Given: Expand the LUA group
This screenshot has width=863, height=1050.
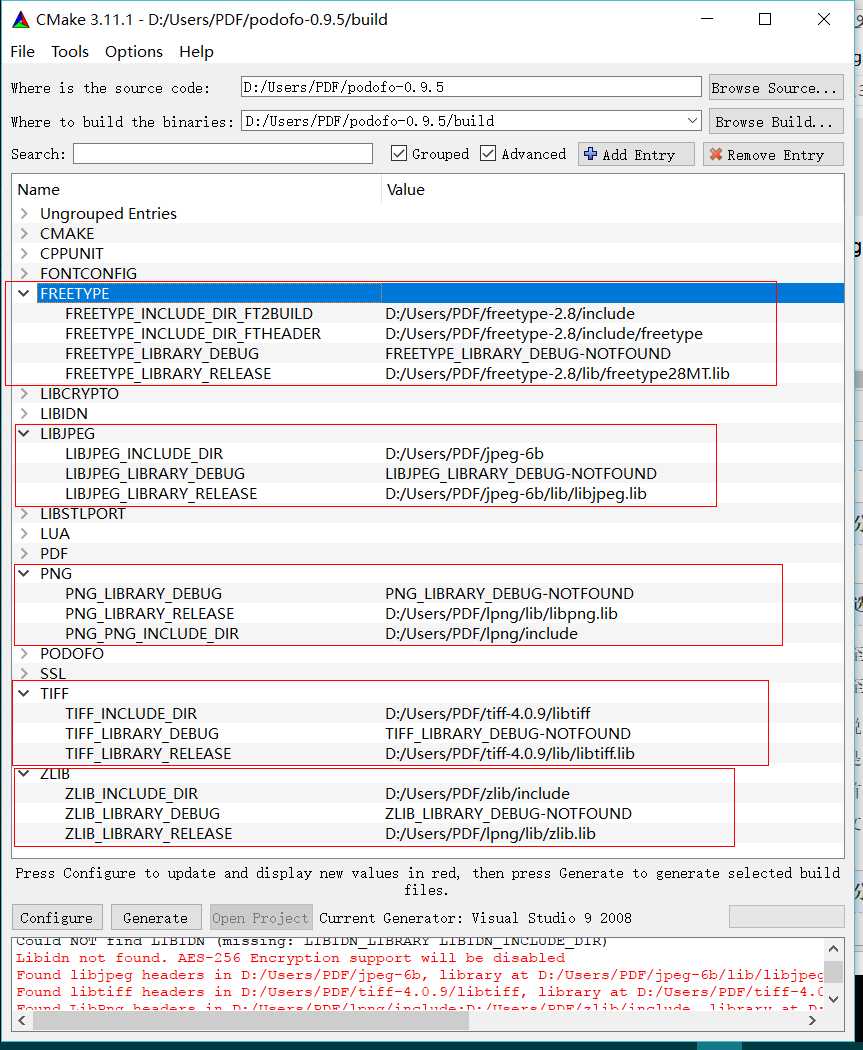Looking at the screenshot, I should pos(24,534).
